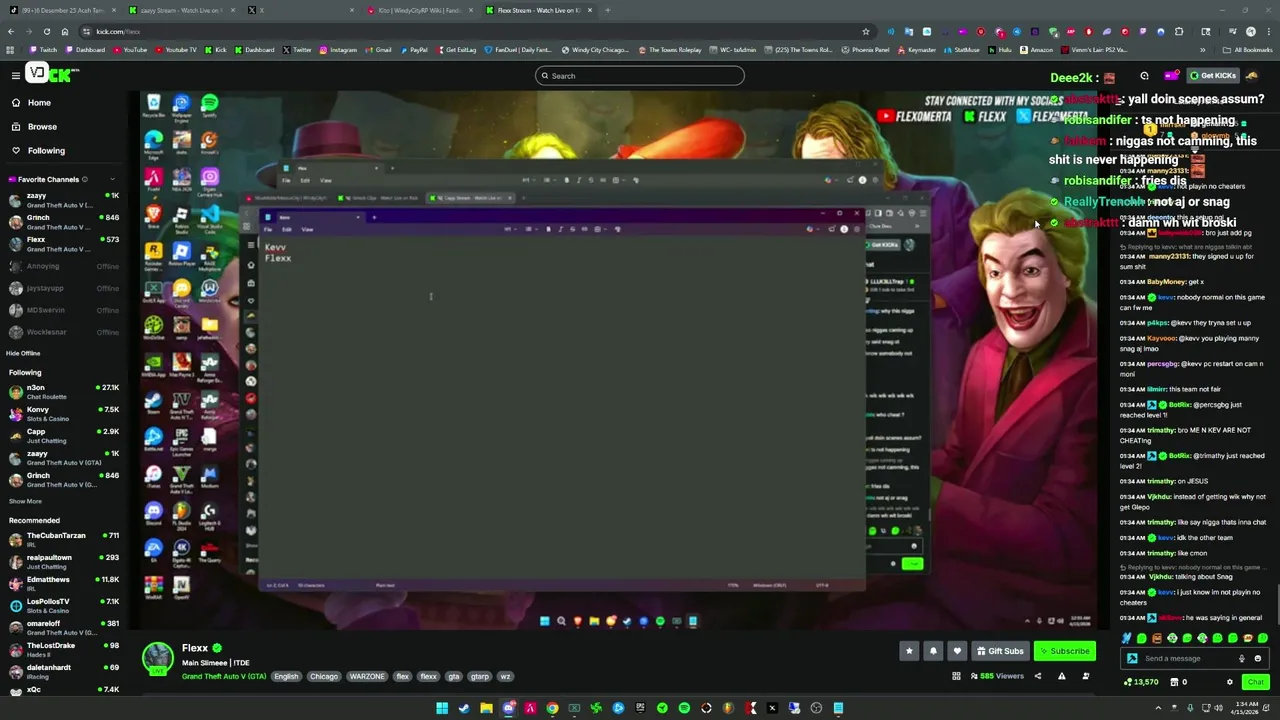Open Following in Kick sidebar
The image size is (1280, 720).
coord(46,151)
